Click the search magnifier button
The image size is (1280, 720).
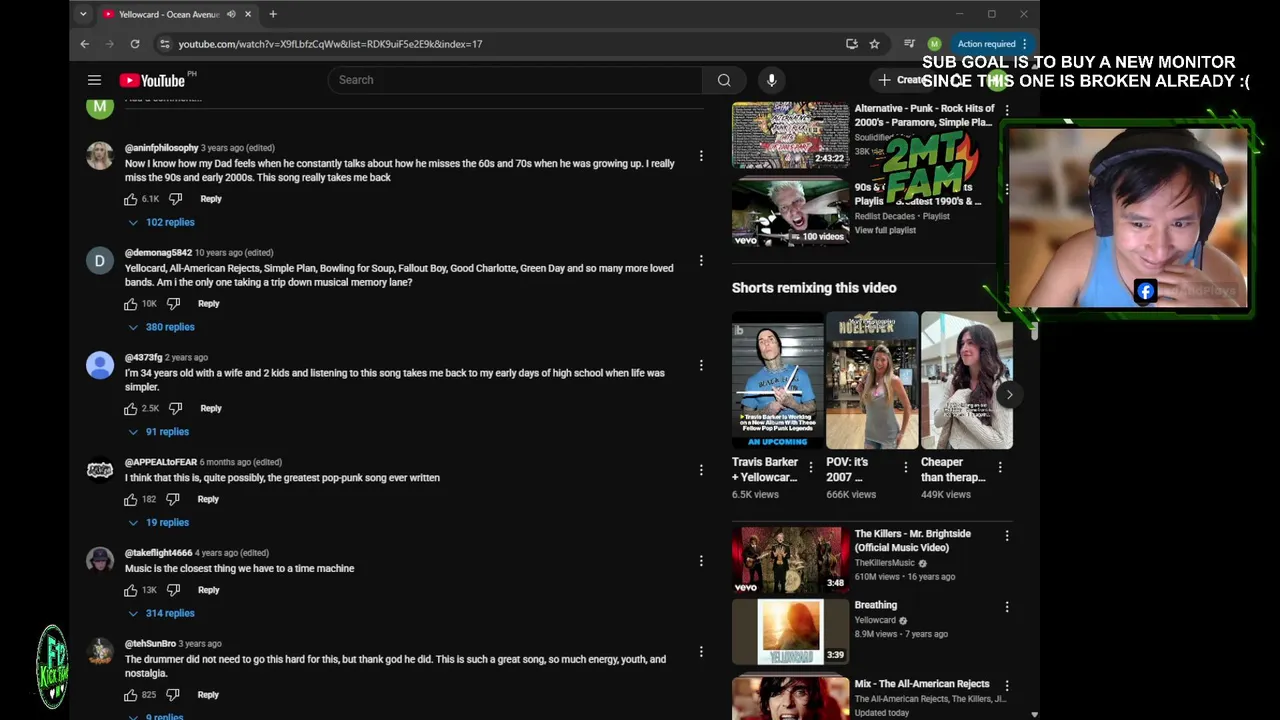724,80
